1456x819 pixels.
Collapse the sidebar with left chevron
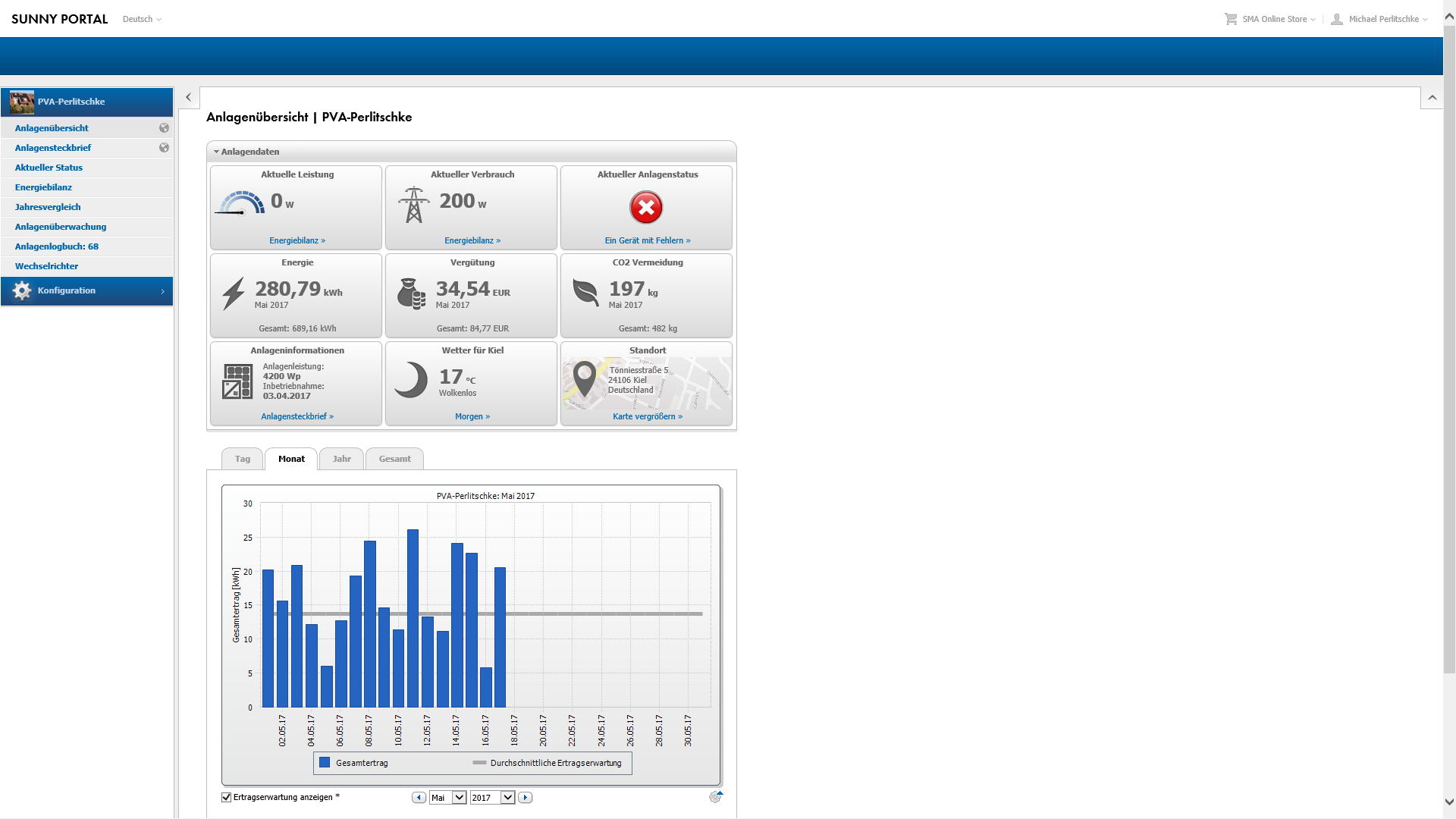coord(188,97)
